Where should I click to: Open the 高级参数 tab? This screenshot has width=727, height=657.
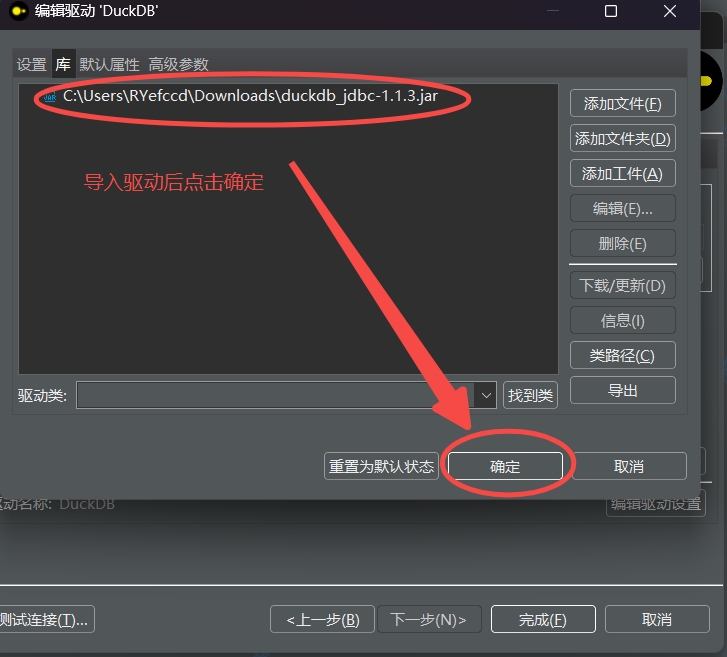pyautogui.click(x=179, y=64)
